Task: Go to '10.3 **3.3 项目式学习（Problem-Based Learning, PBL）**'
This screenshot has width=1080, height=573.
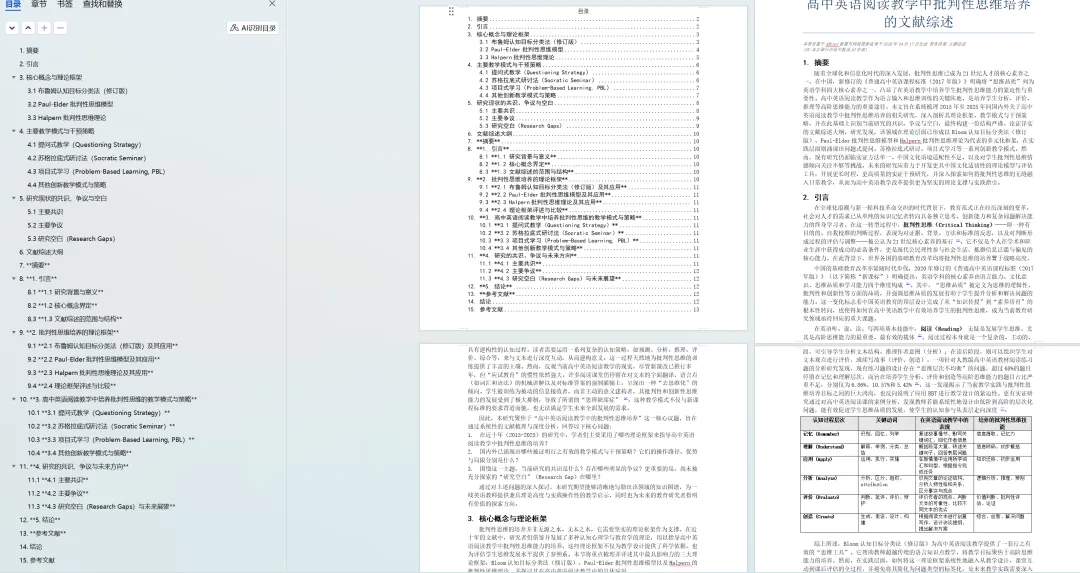Action: (x=110, y=439)
